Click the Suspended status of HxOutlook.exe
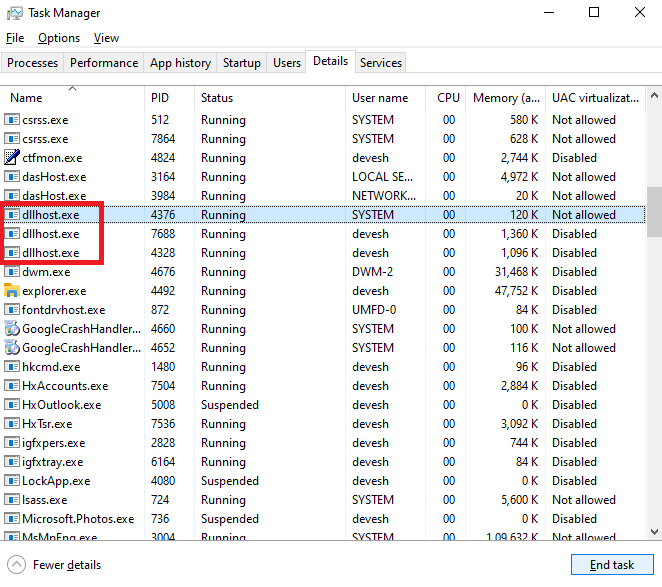This screenshot has width=662, height=587. coord(230,405)
